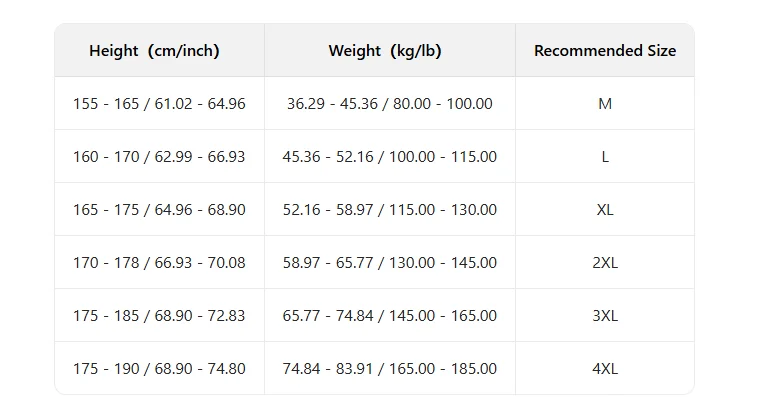
Task: Click the 3XL size cell
Action: tap(604, 316)
